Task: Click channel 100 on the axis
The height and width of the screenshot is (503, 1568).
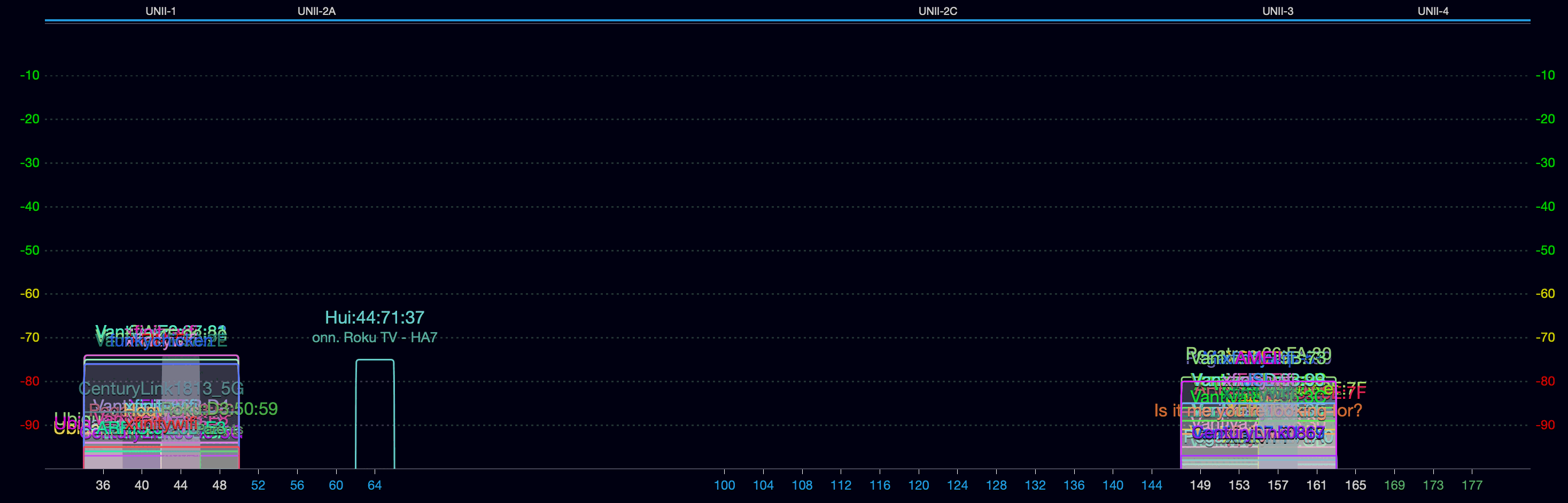Action: click(724, 485)
